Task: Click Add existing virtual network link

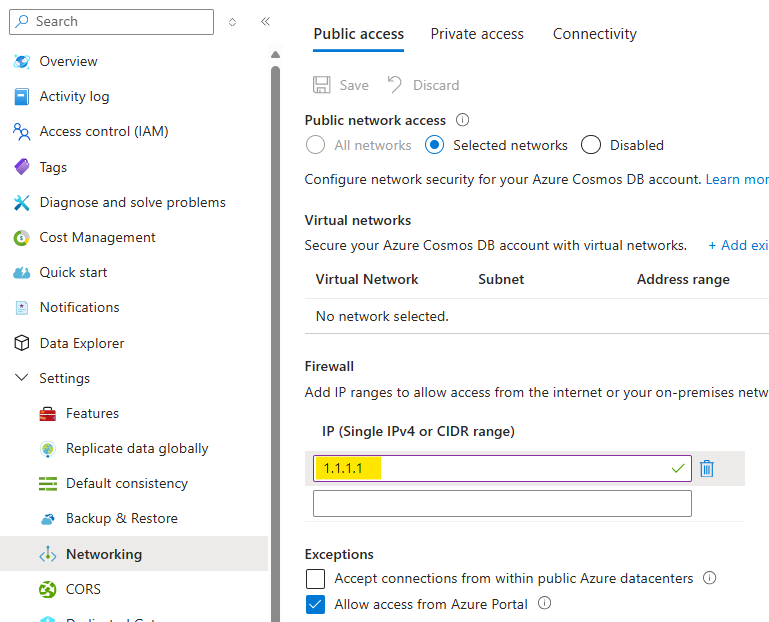Action: coord(739,245)
